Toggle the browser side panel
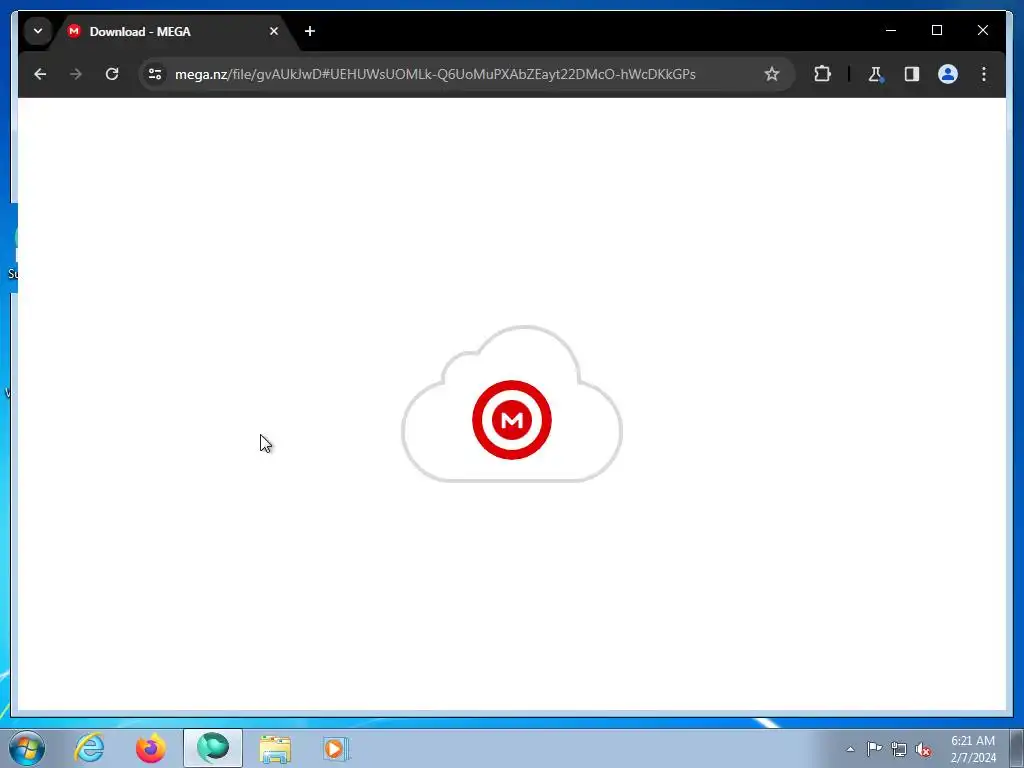The image size is (1024, 768). tap(912, 74)
